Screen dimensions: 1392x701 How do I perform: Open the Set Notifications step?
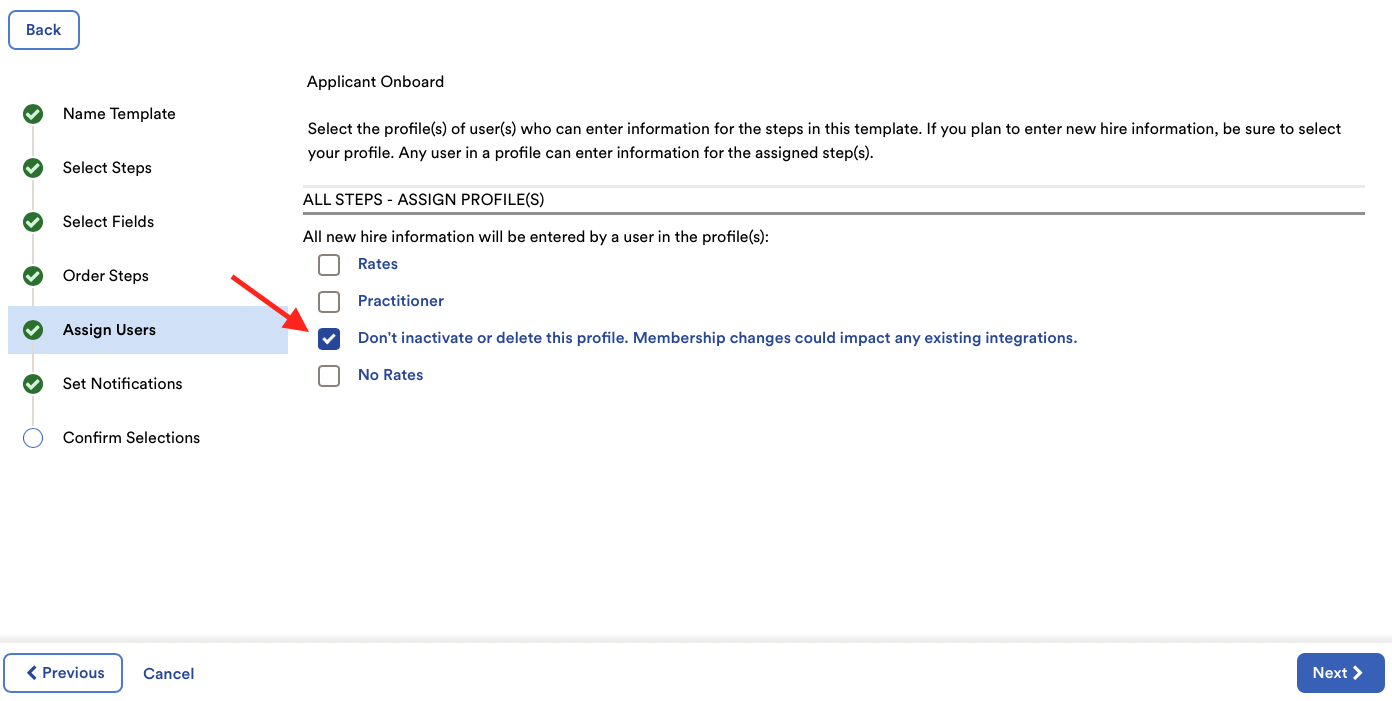click(x=122, y=384)
